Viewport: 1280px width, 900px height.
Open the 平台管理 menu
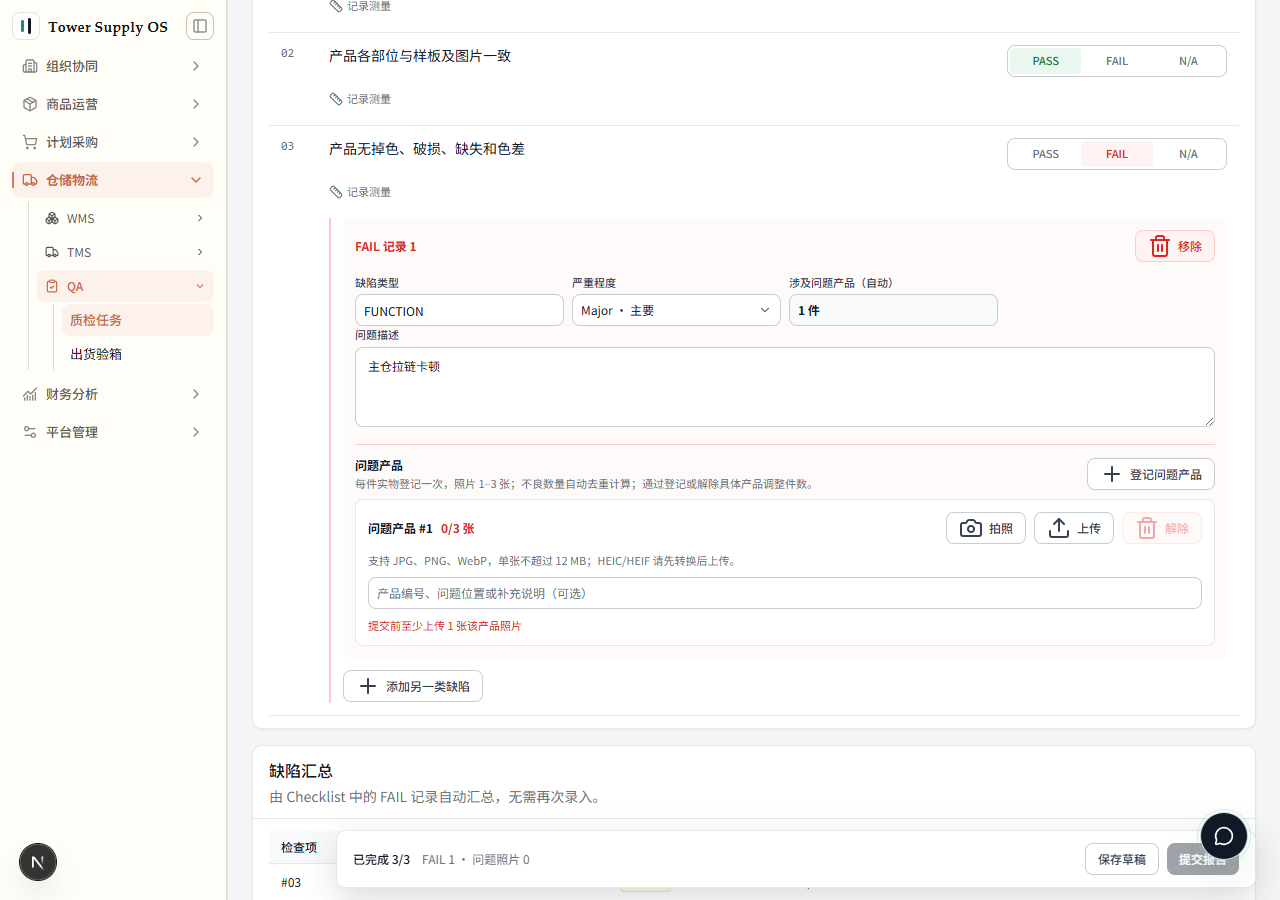113,432
